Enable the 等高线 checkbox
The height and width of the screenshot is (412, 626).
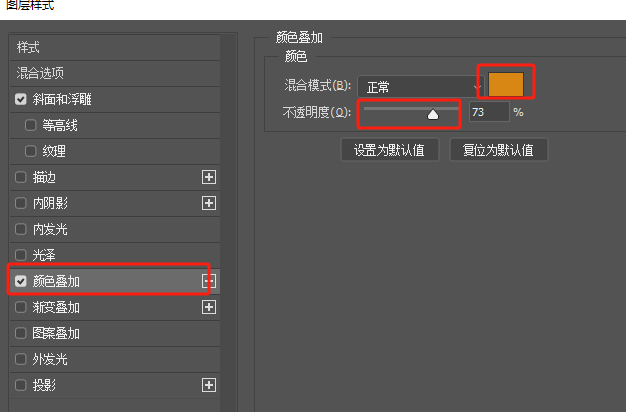31,125
